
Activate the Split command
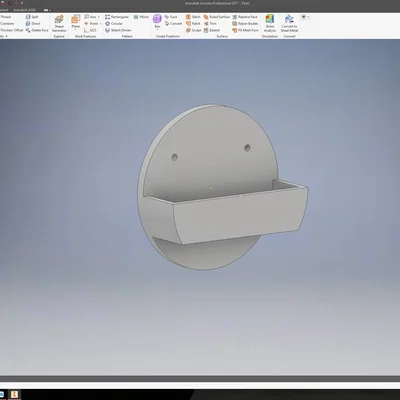pyautogui.click(x=32, y=17)
